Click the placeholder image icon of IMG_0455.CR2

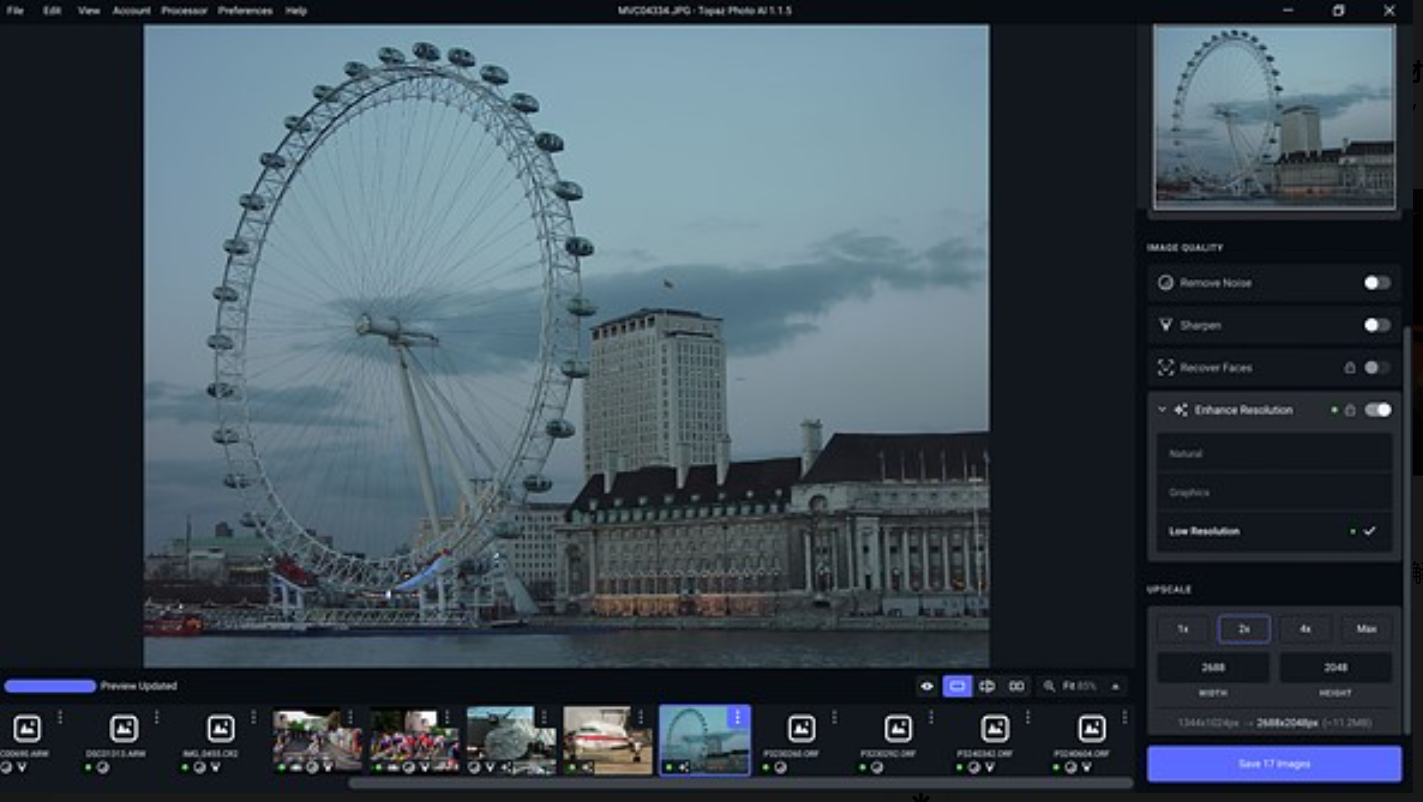221,728
